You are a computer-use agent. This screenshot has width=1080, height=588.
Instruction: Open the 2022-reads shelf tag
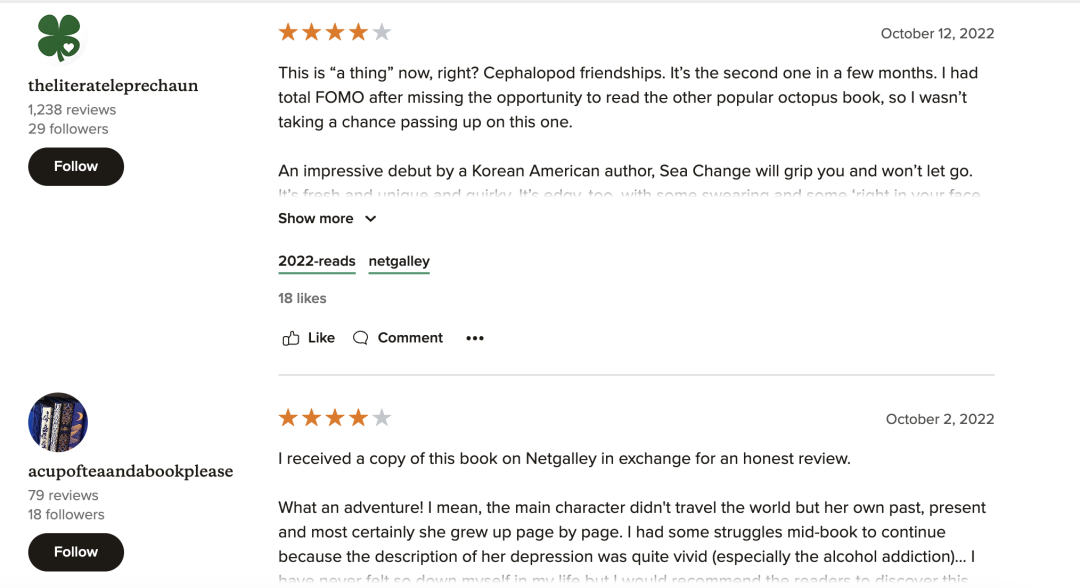pyautogui.click(x=317, y=261)
